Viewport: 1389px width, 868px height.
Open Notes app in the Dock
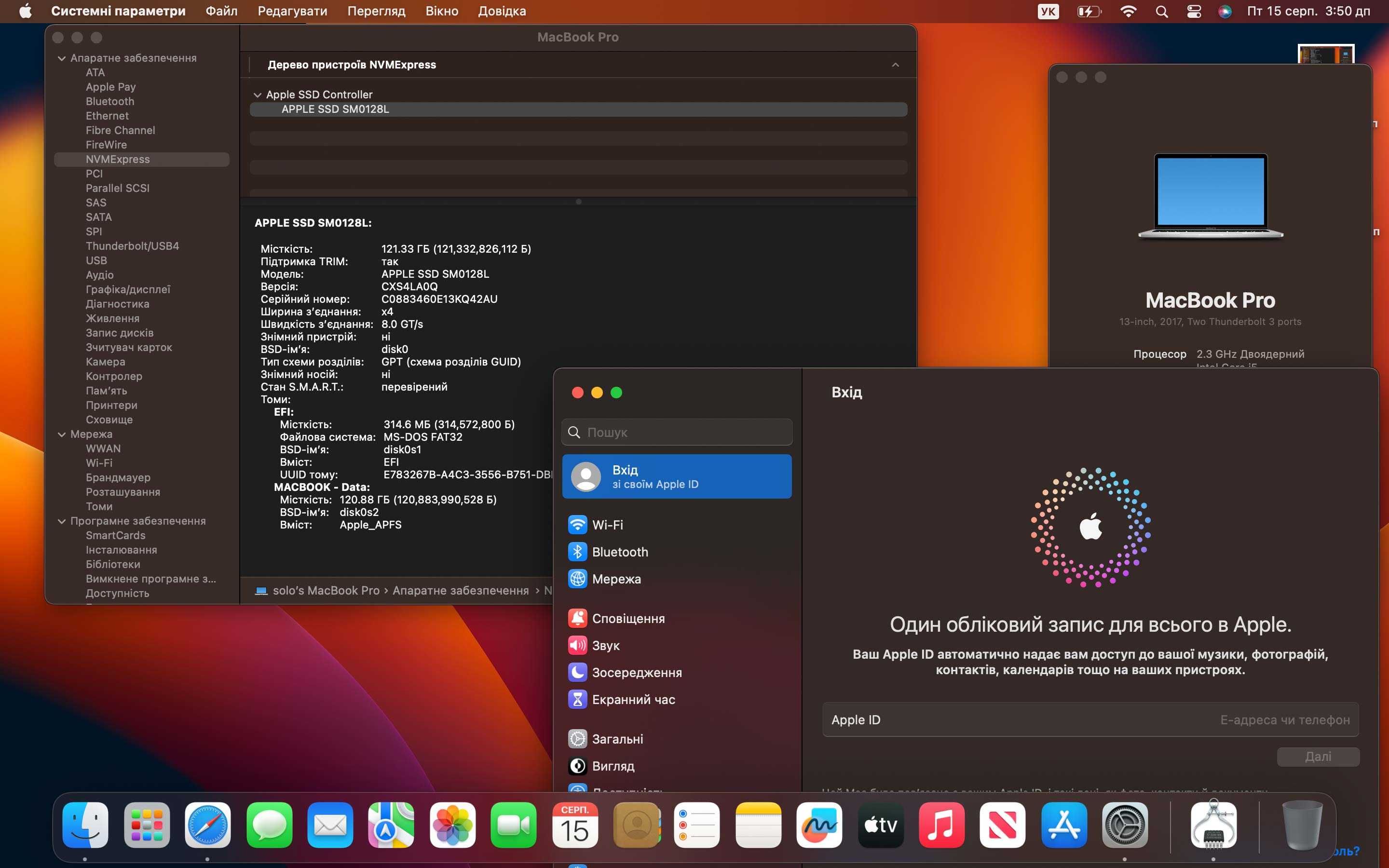pos(758,825)
